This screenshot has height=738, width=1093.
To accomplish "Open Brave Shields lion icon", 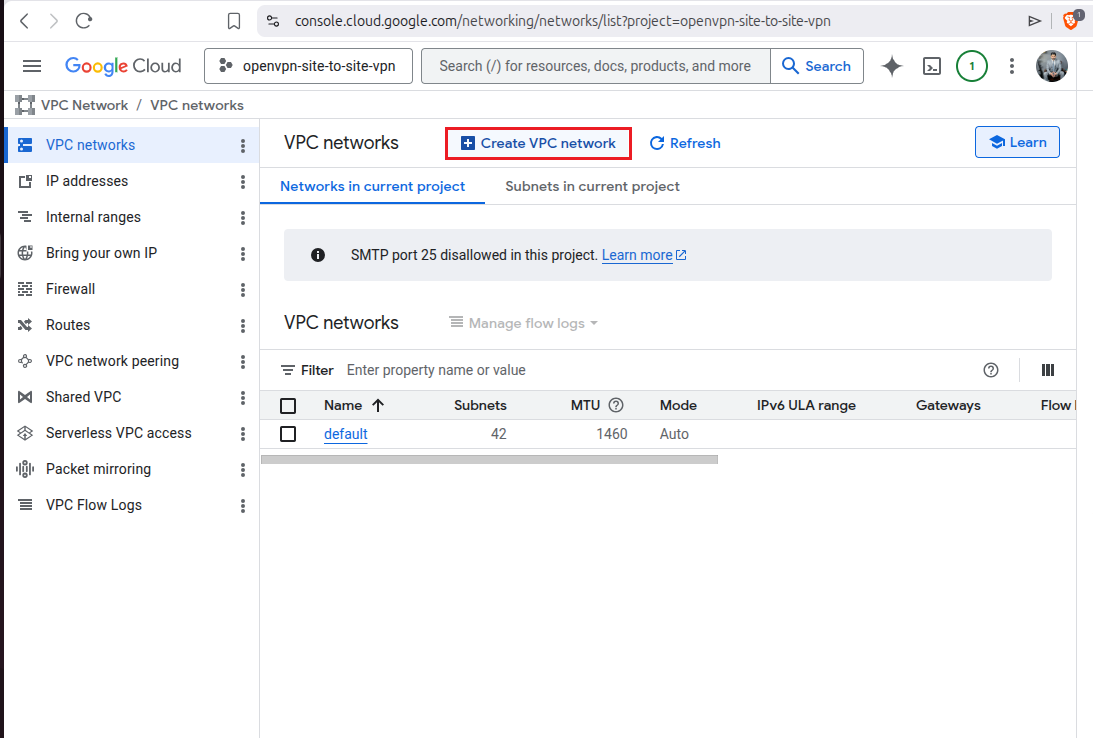I will pyautogui.click(x=1071, y=20).
